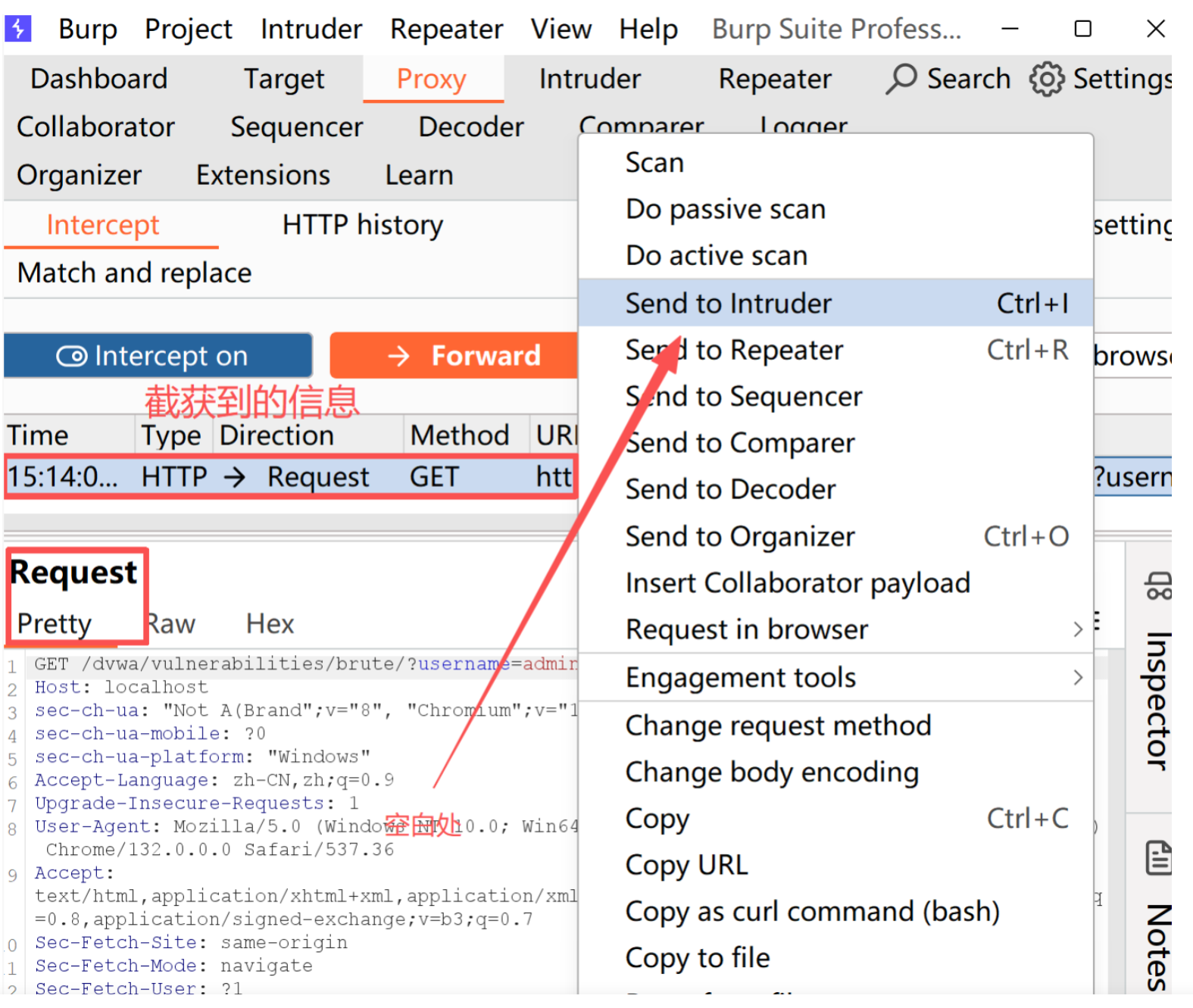Click the Burp Suite logo icon
1193x1008 pixels.
[18, 29]
